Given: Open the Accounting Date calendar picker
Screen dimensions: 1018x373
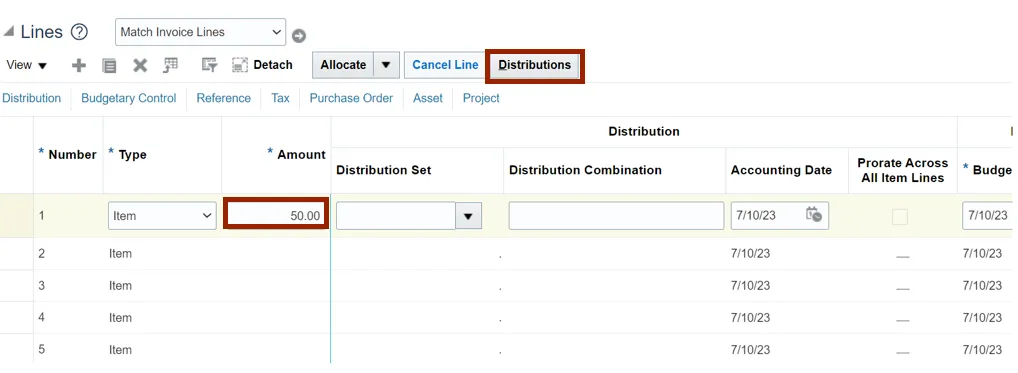Looking at the screenshot, I should point(813,215).
